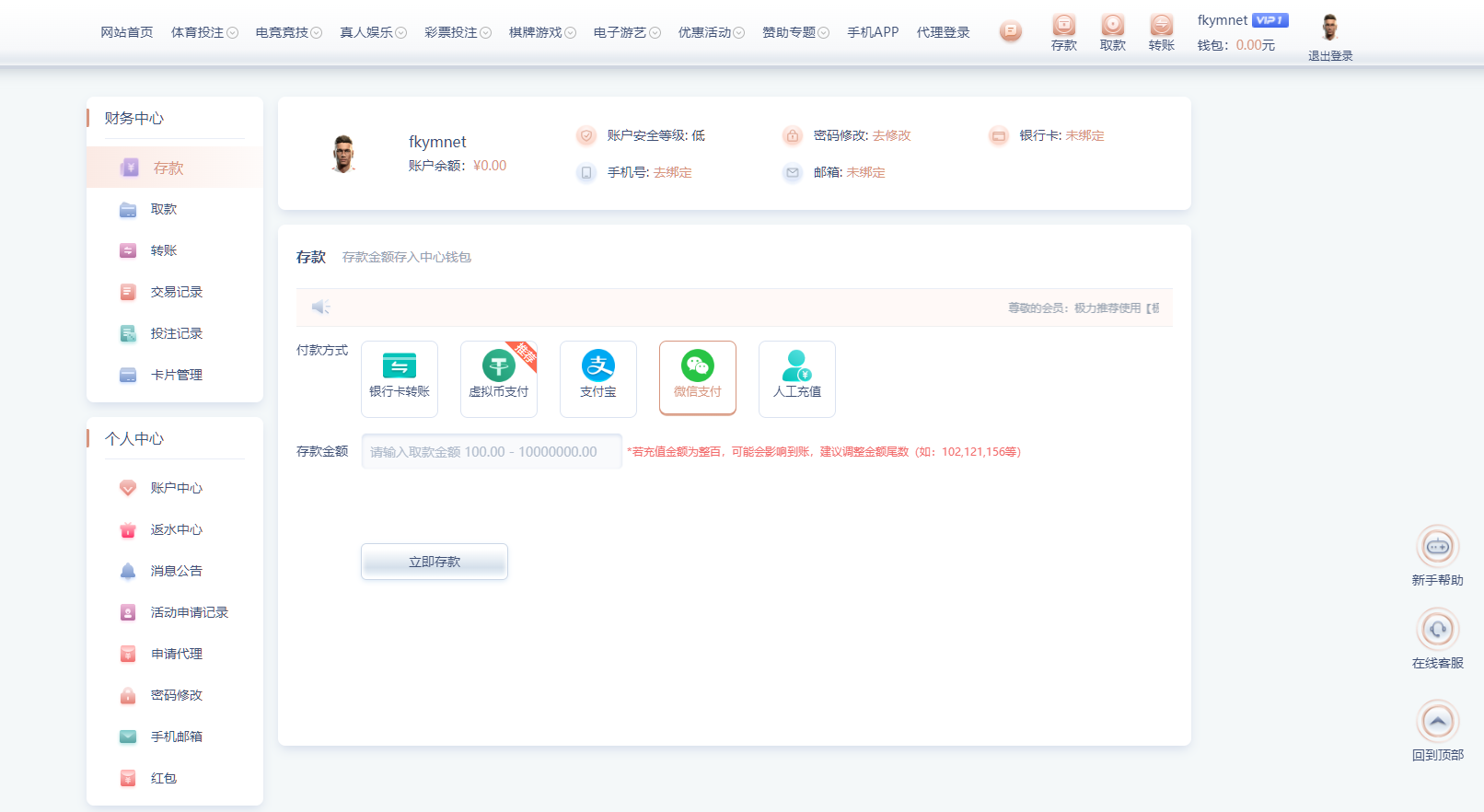The height and width of the screenshot is (812, 1484).
Task: Click the 未绑定 link beside 银行卡
Action: (1085, 135)
